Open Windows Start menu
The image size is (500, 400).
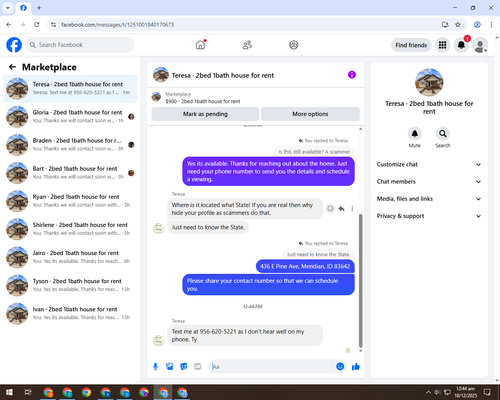9,392
